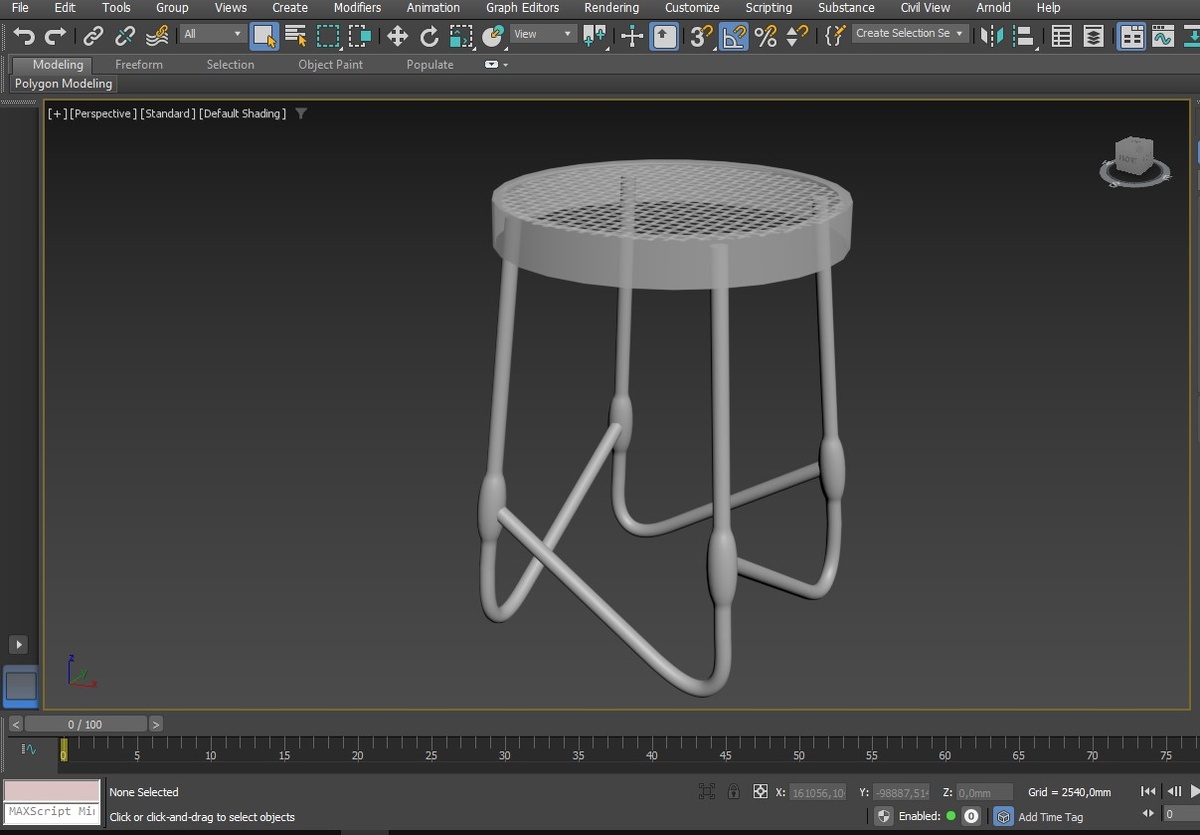This screenshot has height=835, width=1200.
Task: Toggle the selection lock padlock
Action: (734, 791)
